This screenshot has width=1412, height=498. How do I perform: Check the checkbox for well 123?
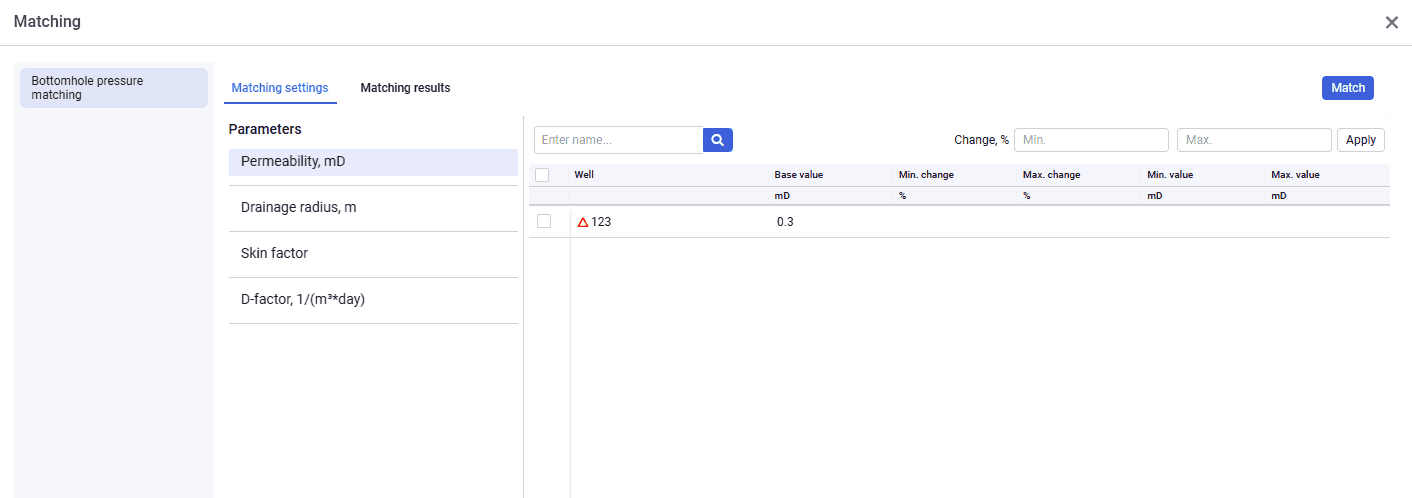[x=544, y=221]
